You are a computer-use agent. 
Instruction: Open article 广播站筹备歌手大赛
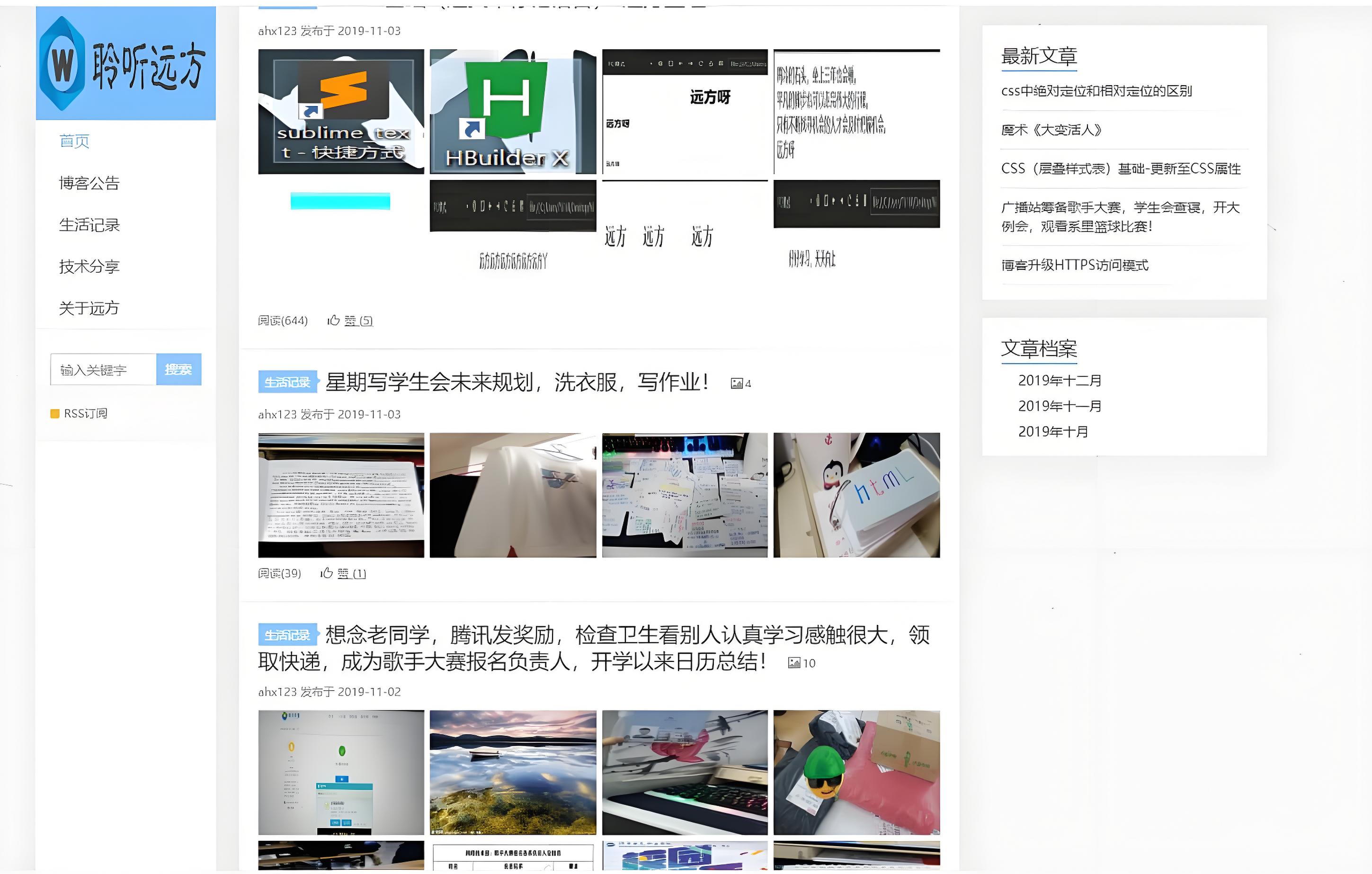1121,216
